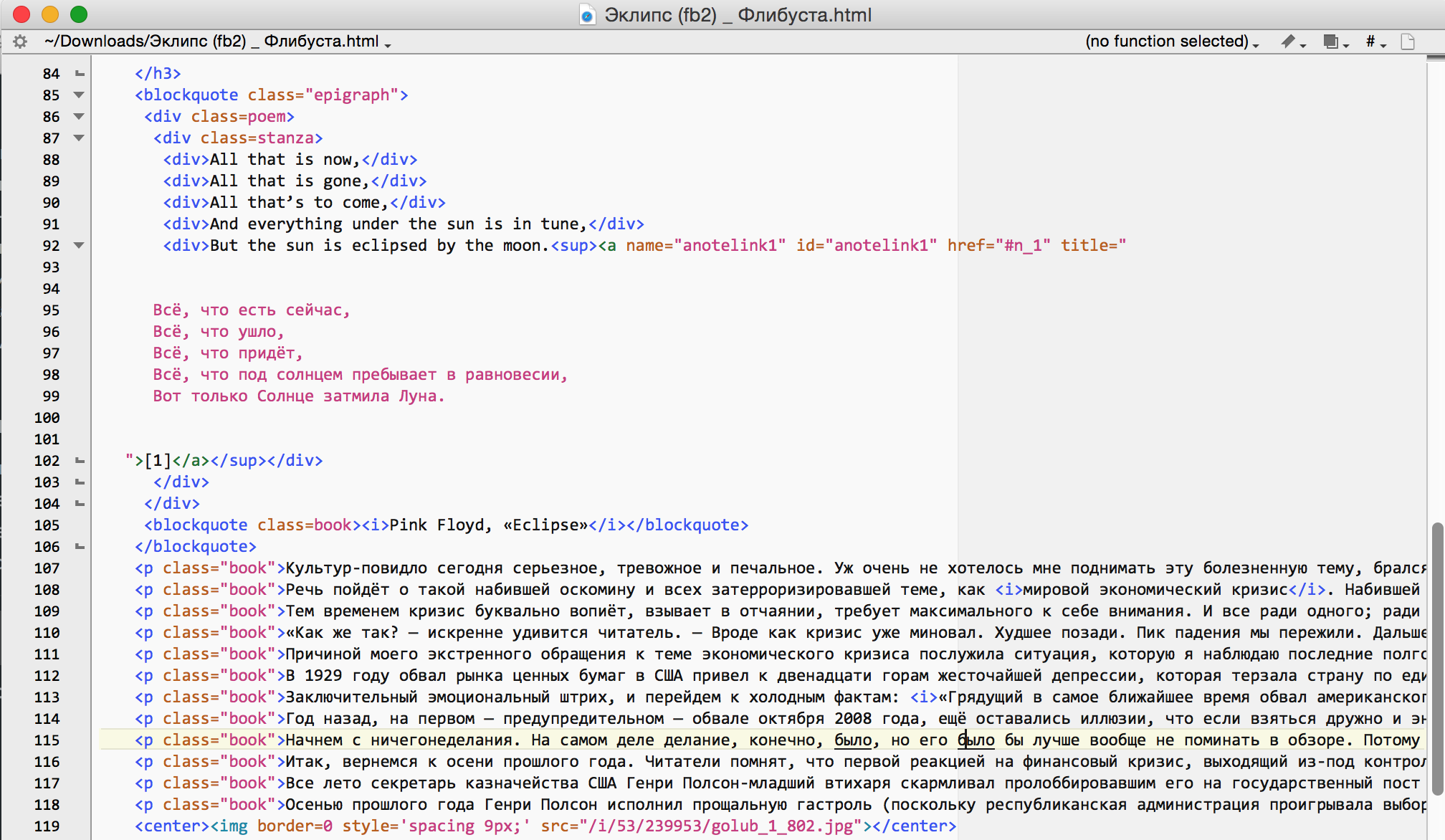This screenshot has width=1445, height=840.
Task: Open the no function selected popup
Action: (1171, 42)
